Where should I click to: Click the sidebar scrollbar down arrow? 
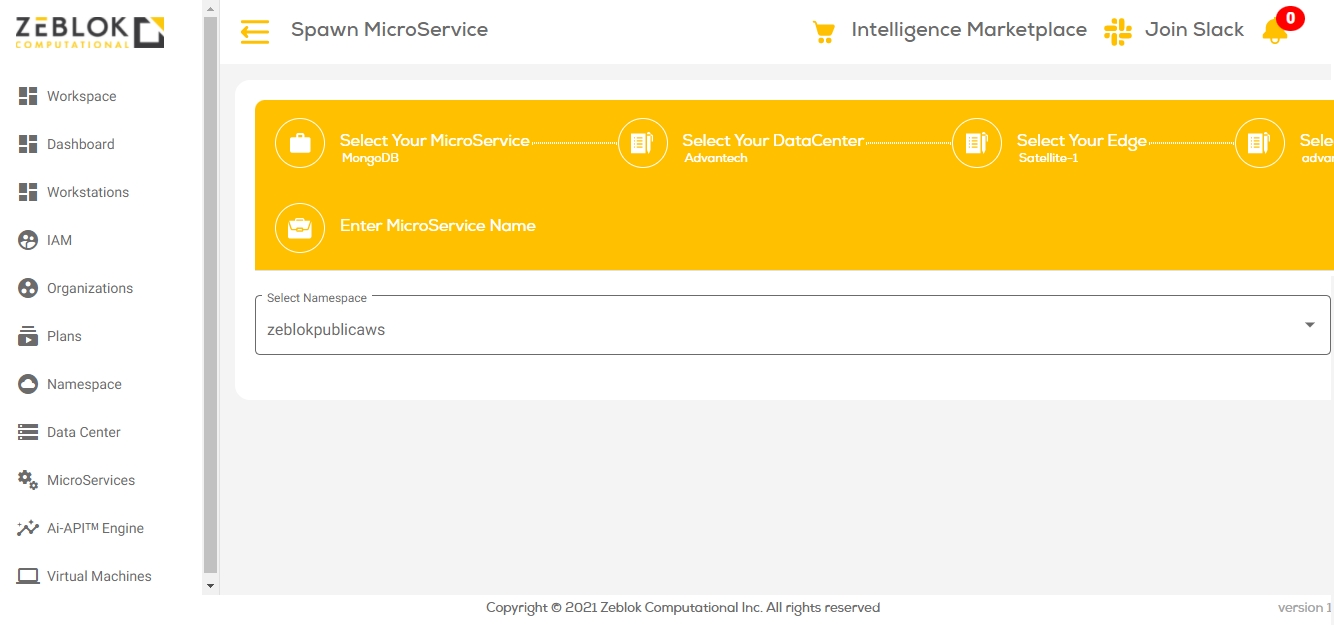(x=210, y=585)
